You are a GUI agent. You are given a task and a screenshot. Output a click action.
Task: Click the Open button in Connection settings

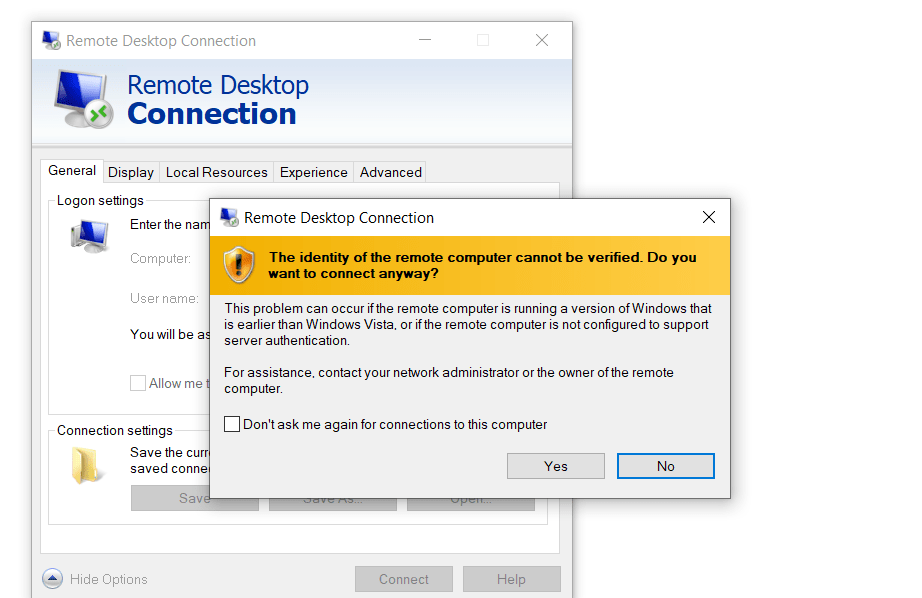471,504
